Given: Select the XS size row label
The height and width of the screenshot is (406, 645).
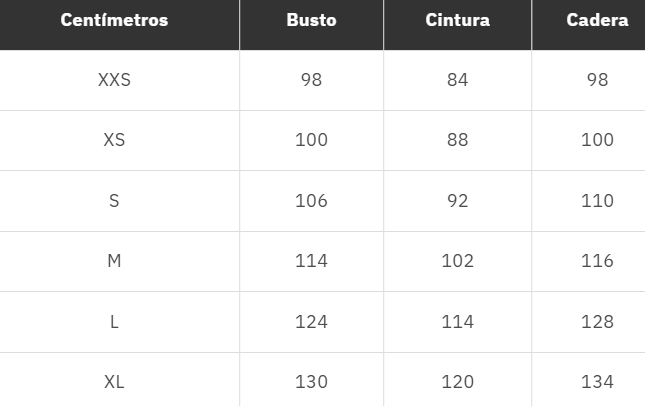Looking at the screenshot, I should tap(114, 140).
